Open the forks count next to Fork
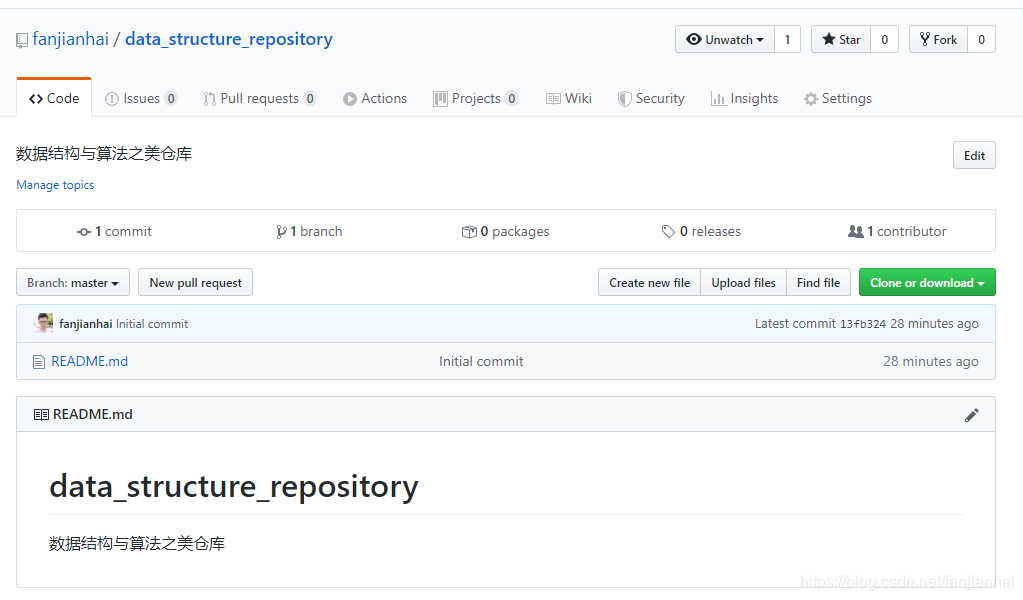 tap(981, 39)
